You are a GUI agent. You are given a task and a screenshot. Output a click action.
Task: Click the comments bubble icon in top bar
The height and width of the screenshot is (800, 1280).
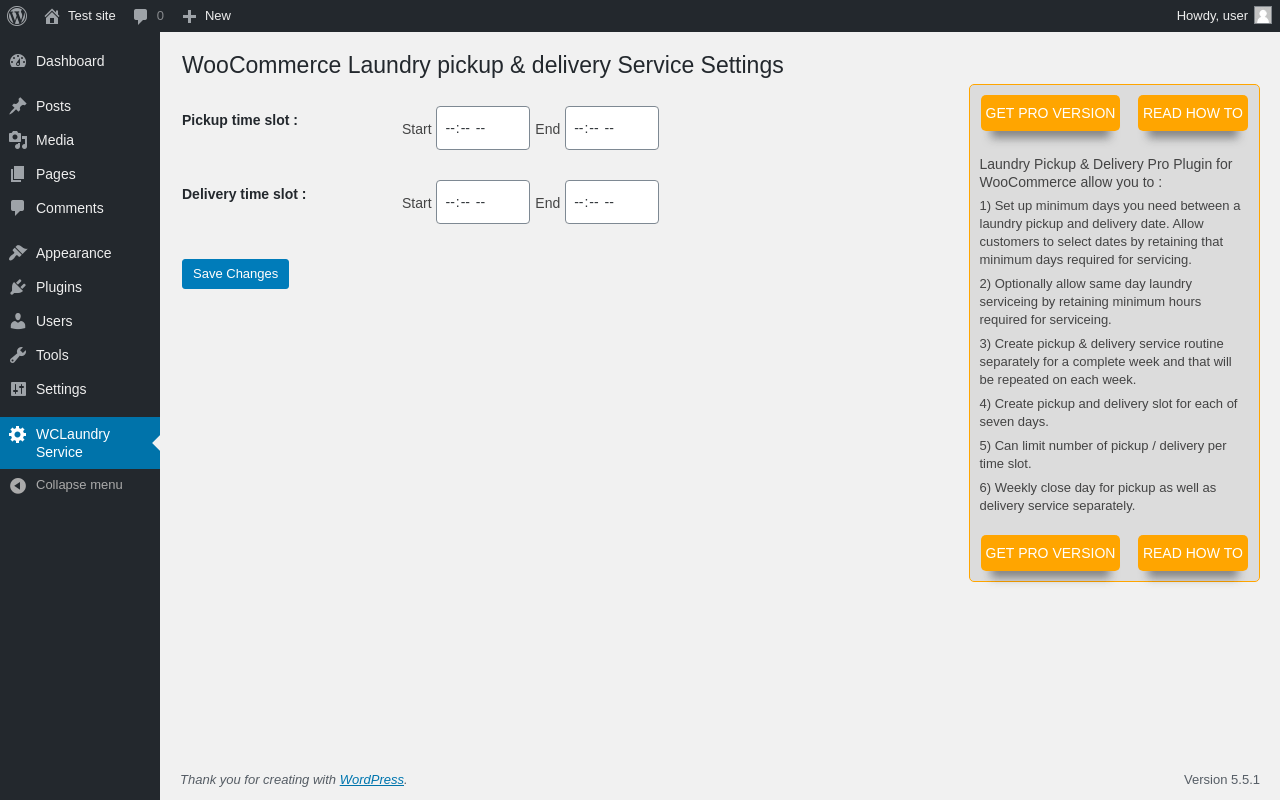141,16
